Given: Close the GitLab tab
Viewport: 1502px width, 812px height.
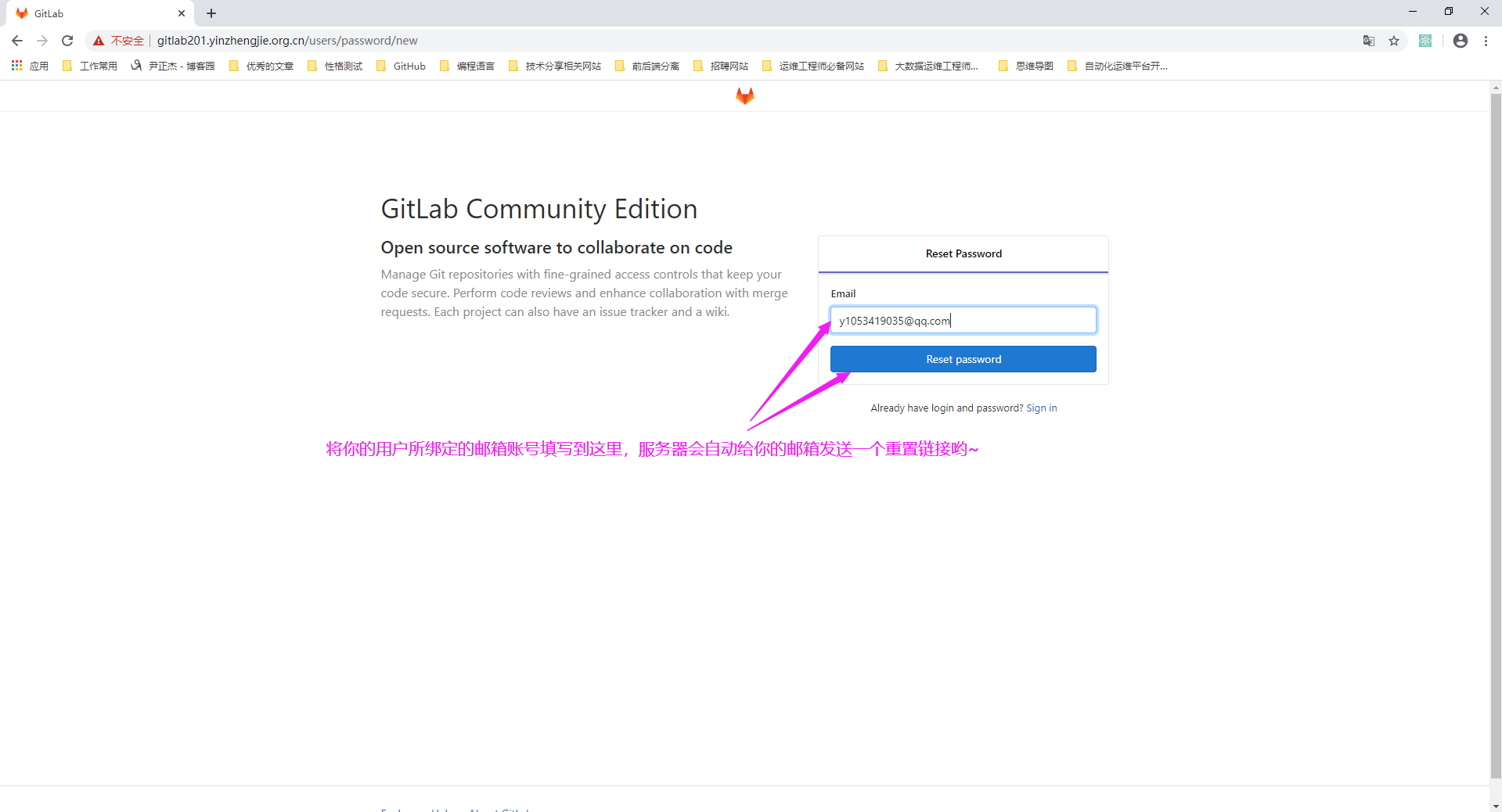Looking at the screenshot, I should tap(182, 13).
